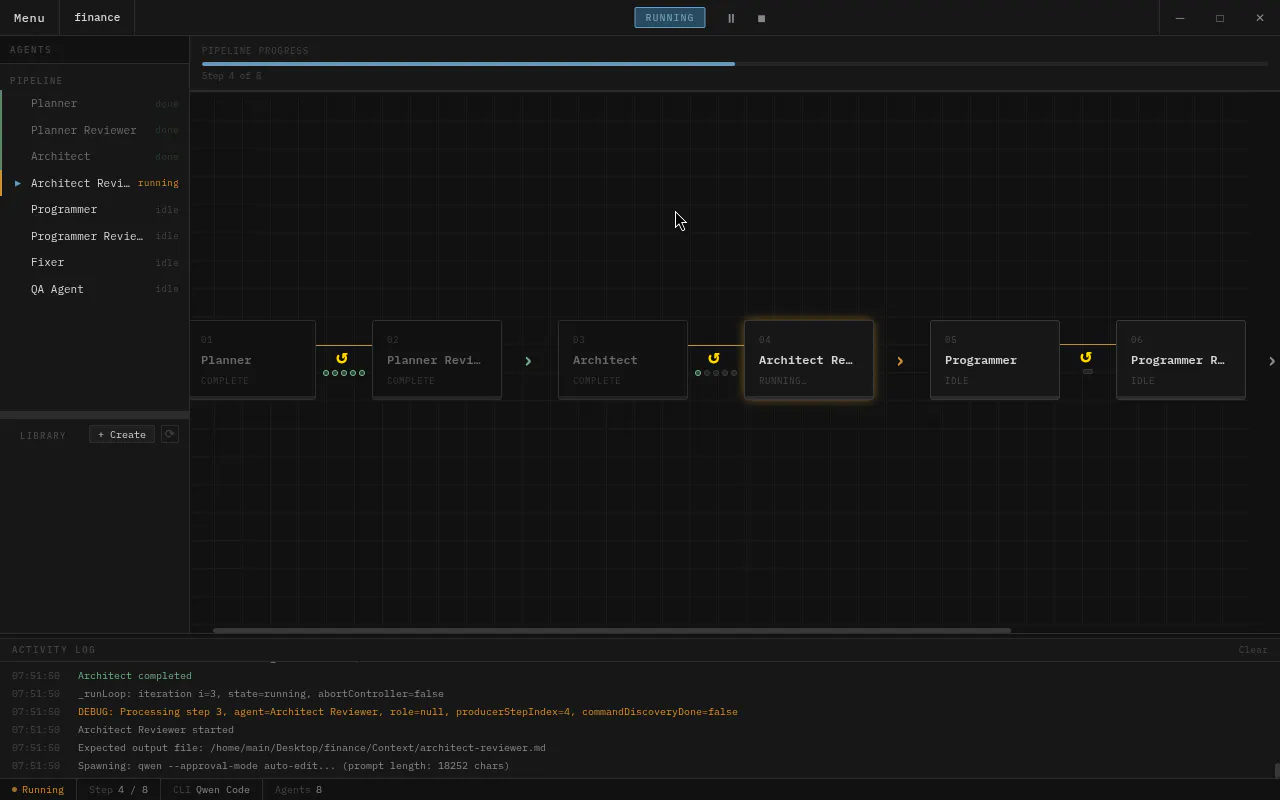Screen dimensions: 1280x800
Task: Switch to the finance tab
Action: pos(97,18)
